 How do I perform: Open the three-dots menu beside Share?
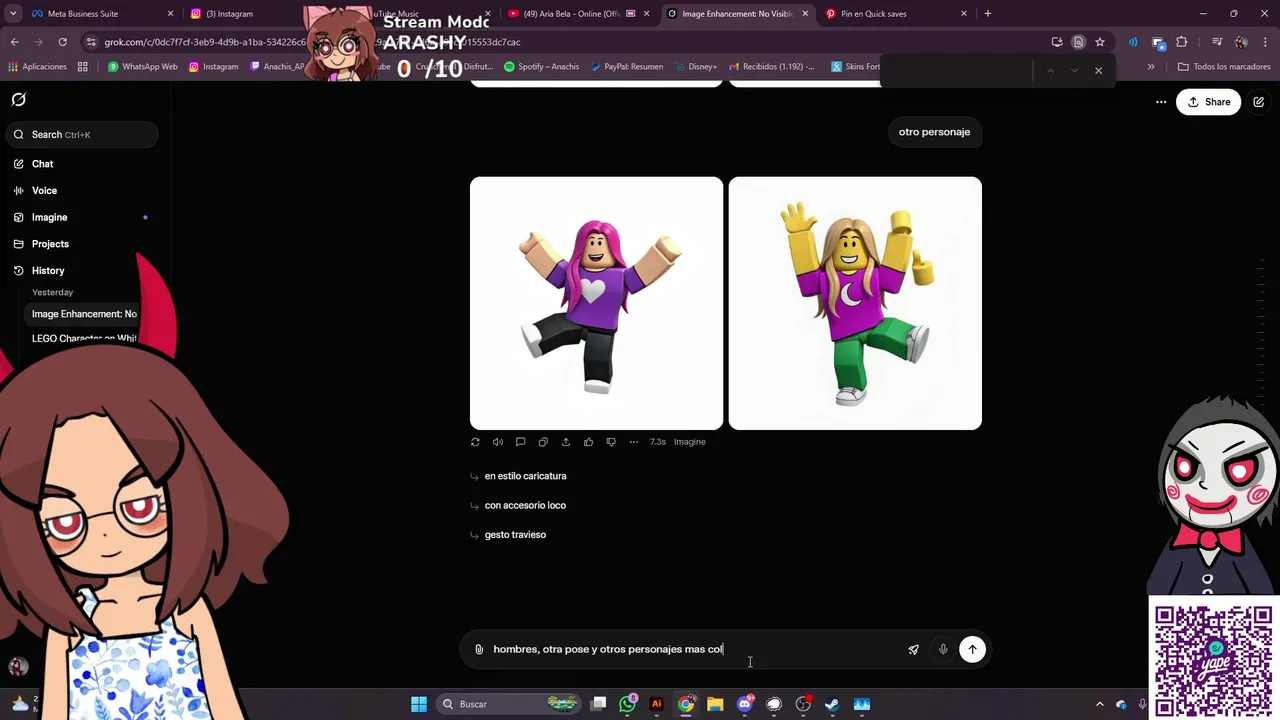(x=1161, y=102)
